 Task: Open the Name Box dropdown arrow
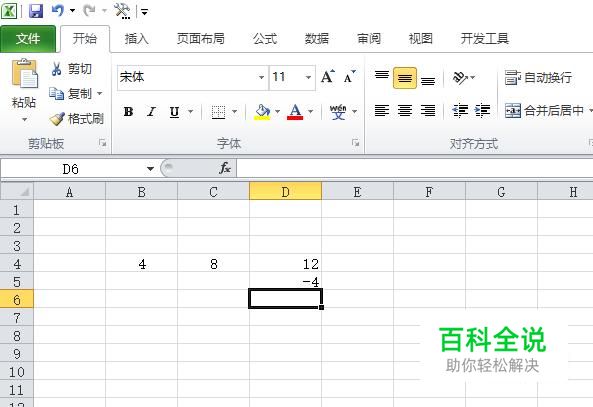pyautogui.click(x=151, y=168)
